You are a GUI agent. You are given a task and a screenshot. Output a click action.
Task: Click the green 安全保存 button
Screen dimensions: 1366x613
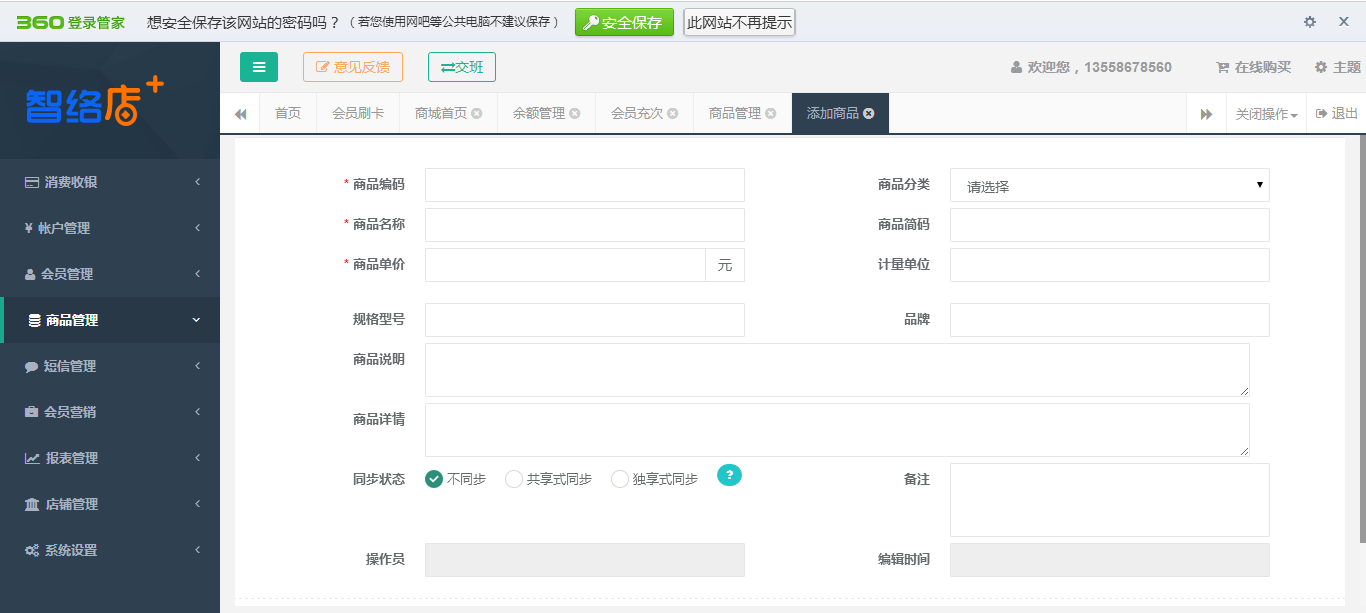point(624,21)
